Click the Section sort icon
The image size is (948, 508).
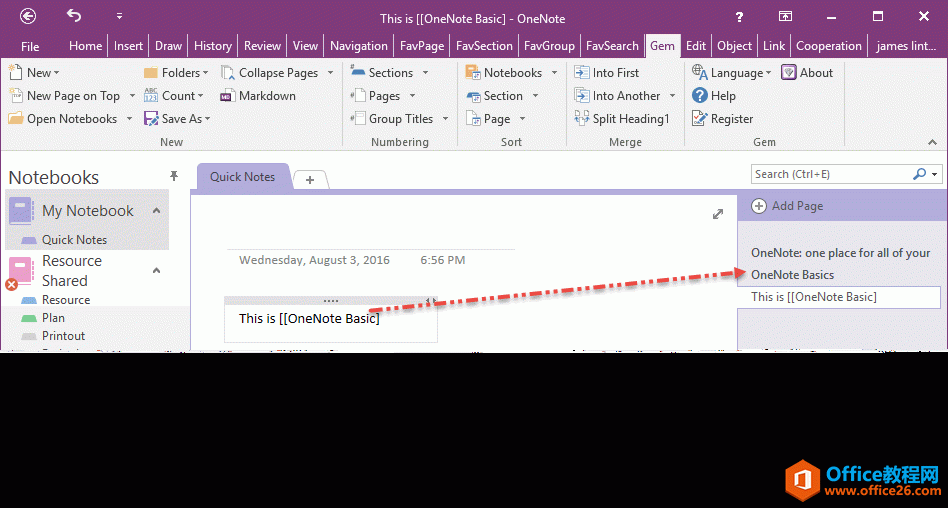(x=473, y=96)
